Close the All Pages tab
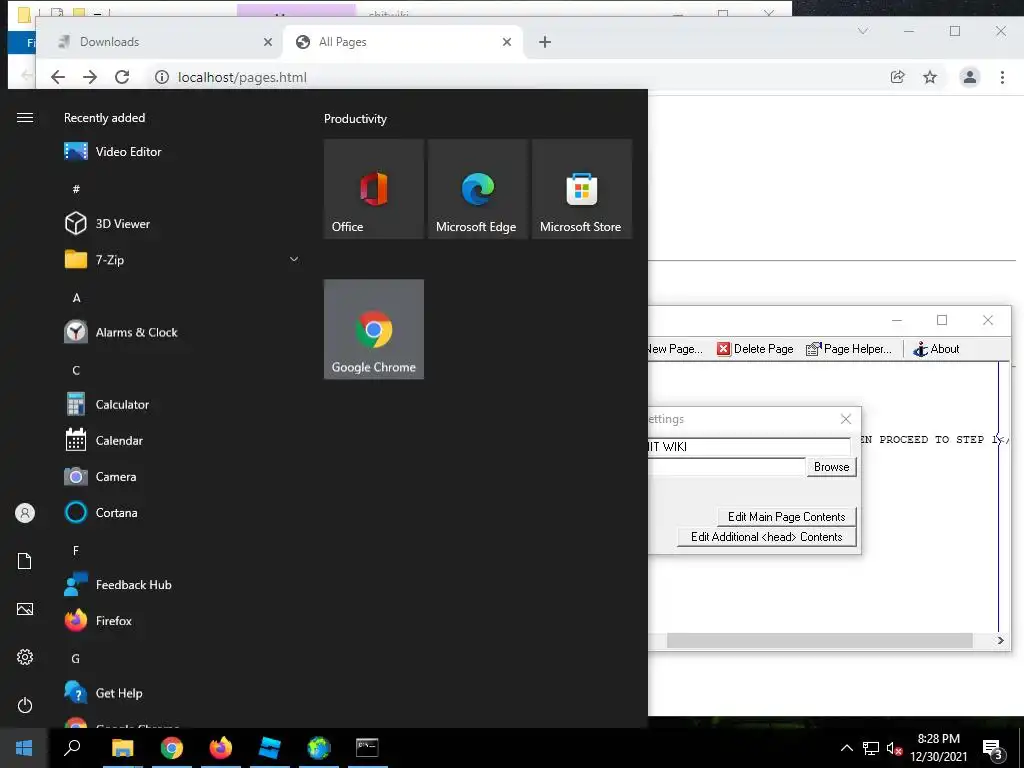Screen dimensions: 1024x768 [x=507, y=42]
